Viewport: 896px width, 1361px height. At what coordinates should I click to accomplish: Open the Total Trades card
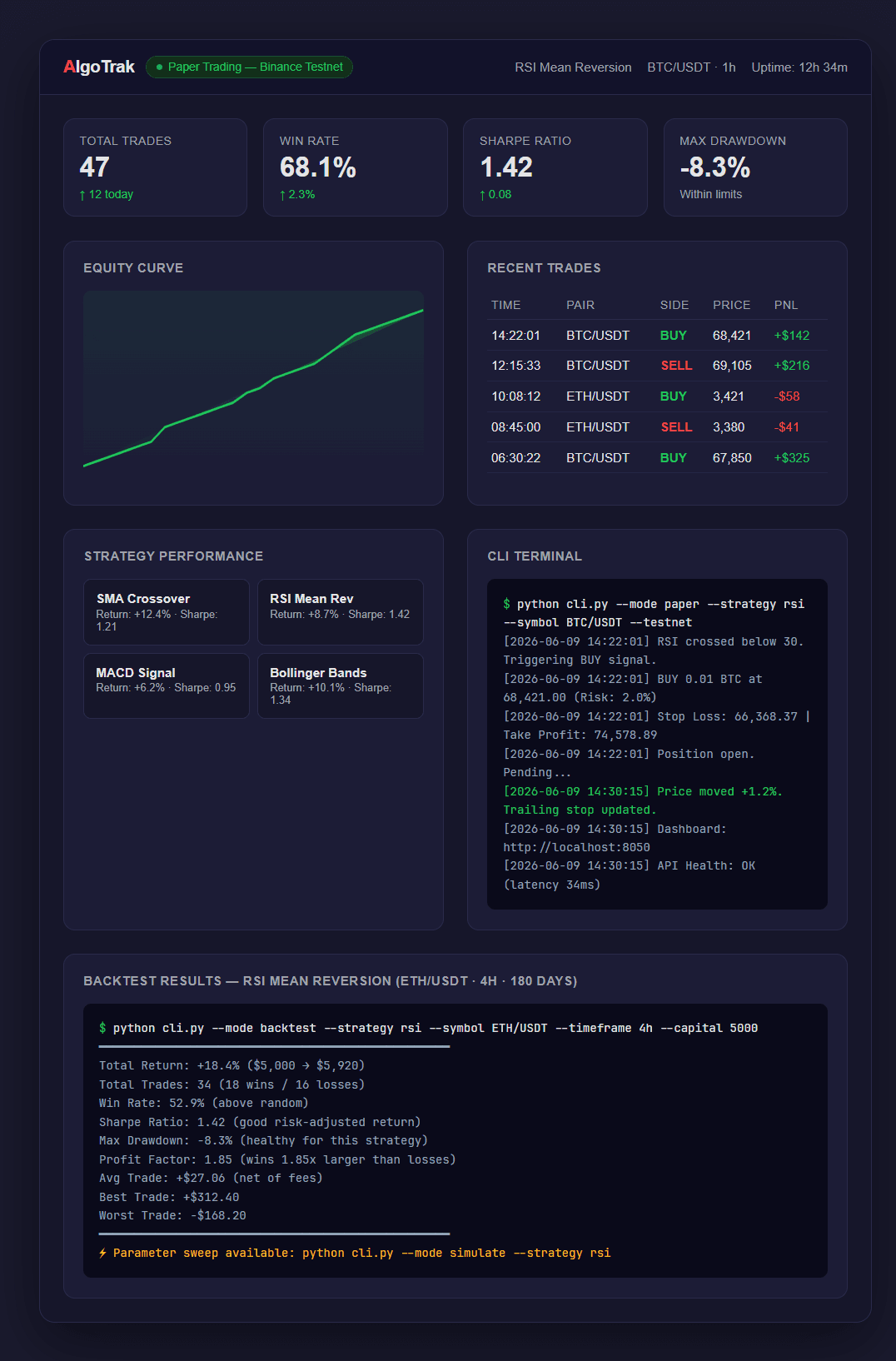click(x=156, y=167)
